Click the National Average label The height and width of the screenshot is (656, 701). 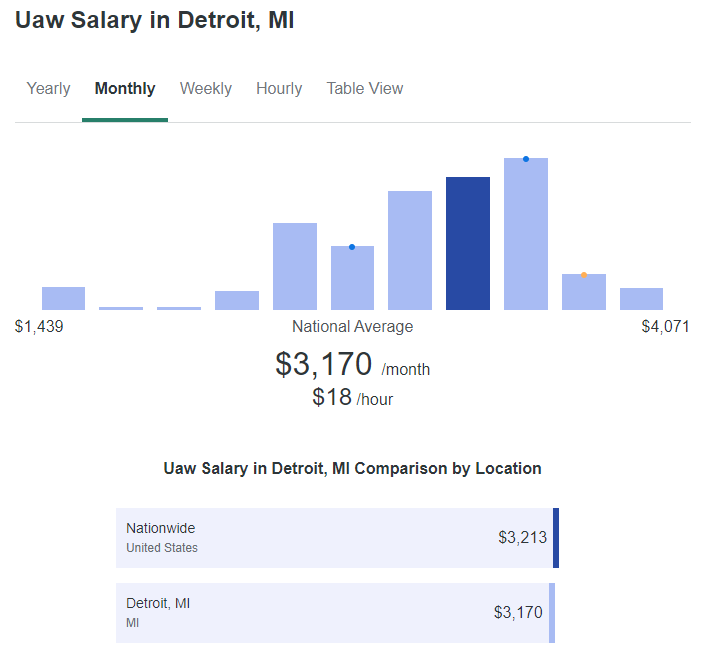coord(352,326)
